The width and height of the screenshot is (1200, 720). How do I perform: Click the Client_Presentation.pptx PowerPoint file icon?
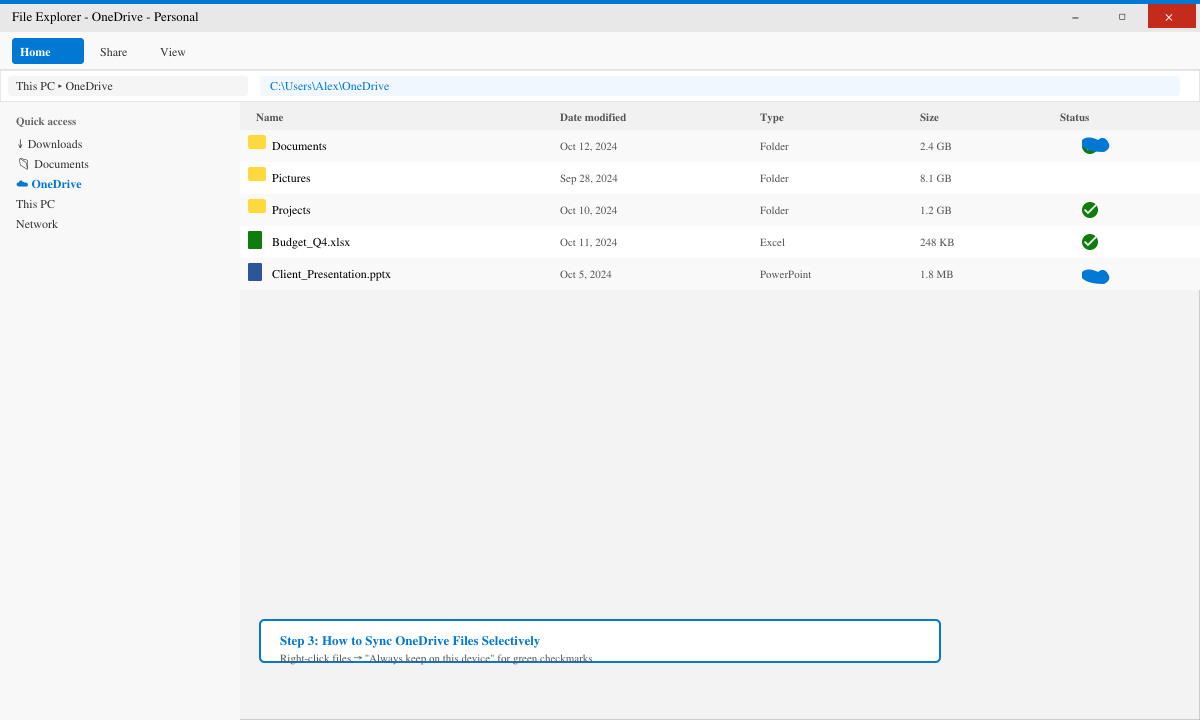point(255,272)
